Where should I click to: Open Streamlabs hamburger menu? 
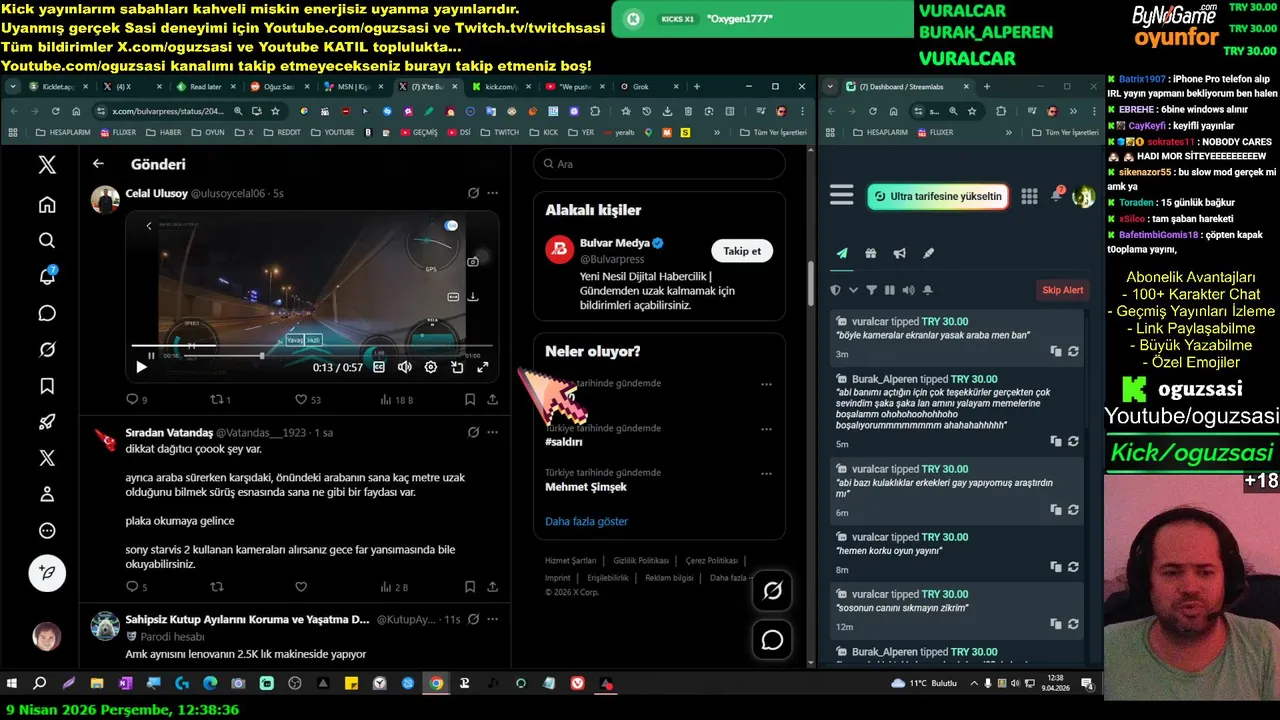tap(842, 196)
